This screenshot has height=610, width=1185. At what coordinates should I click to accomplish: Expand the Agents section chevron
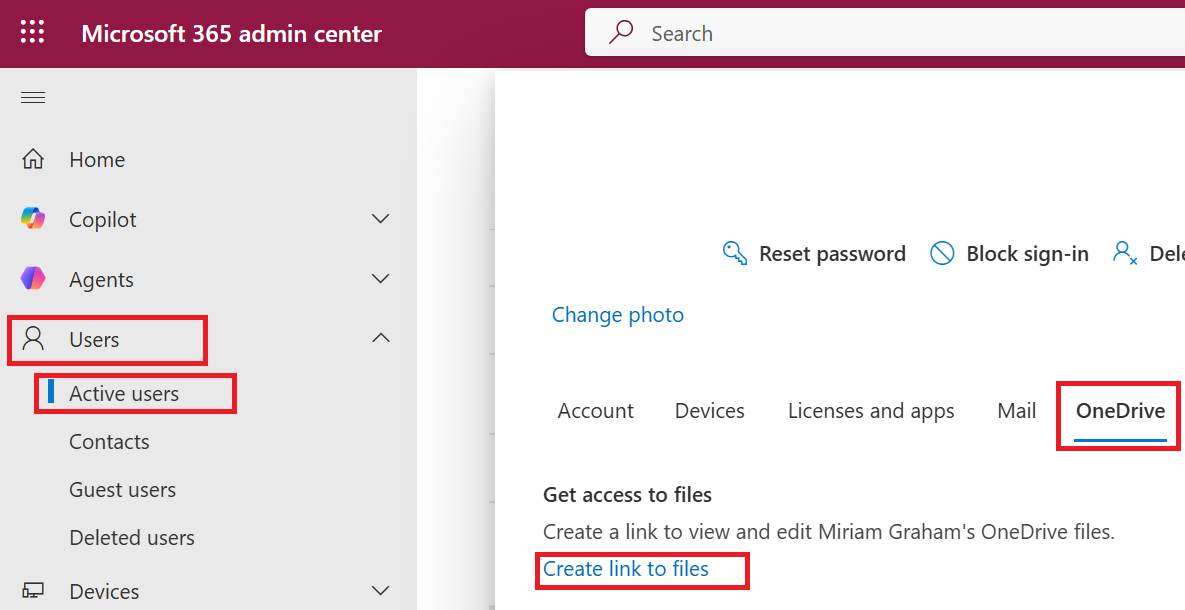click(381, 279)
